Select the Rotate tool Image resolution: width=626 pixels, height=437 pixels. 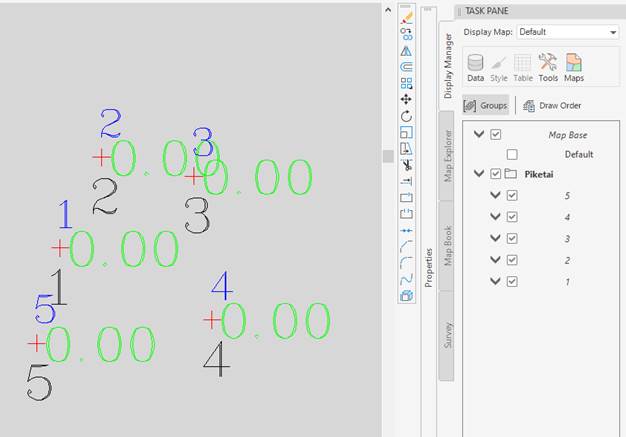[406, 116]
